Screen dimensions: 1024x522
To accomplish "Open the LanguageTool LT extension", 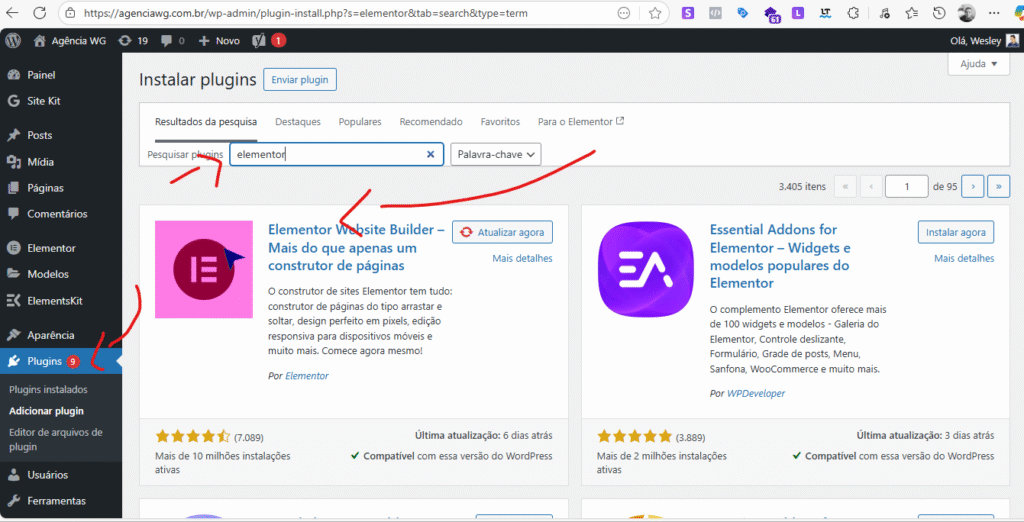I will coord(825,13).
